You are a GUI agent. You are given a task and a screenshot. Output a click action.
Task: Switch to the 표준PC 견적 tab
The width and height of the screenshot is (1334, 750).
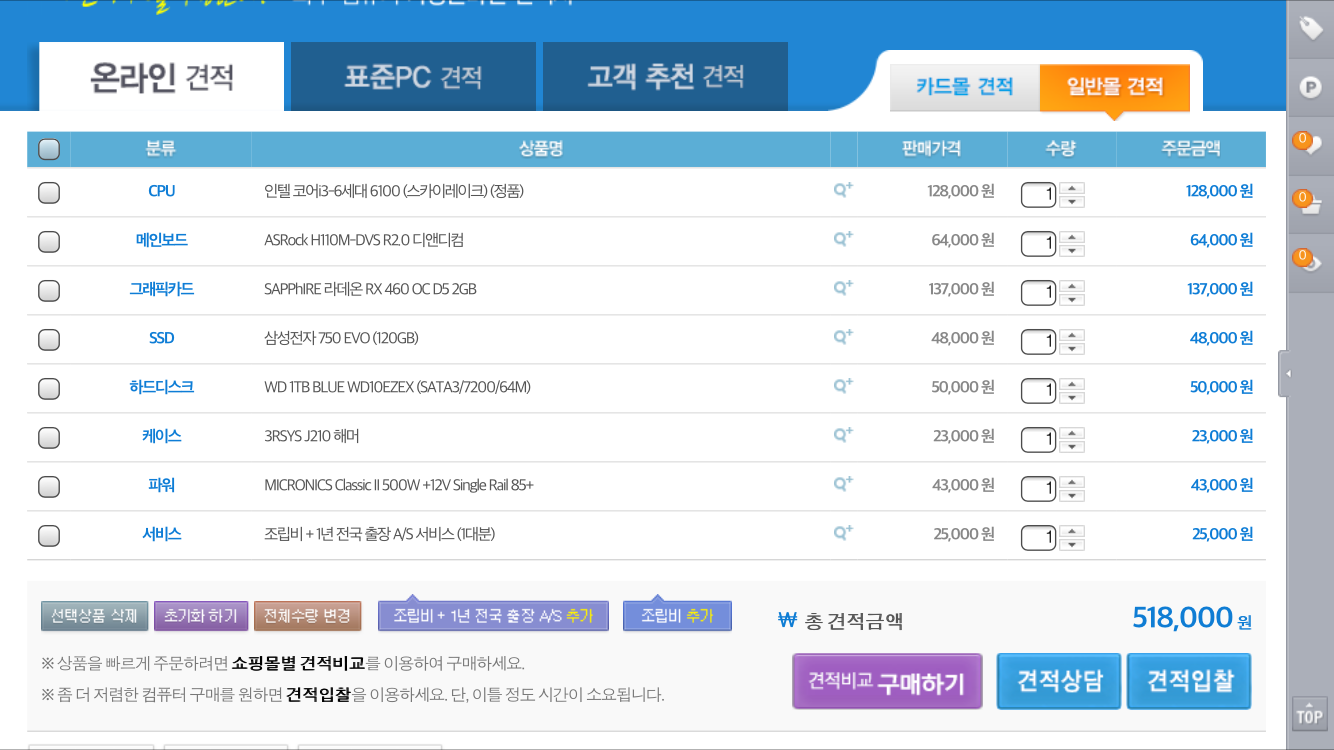pyautogui.click(x=413, y=76)
